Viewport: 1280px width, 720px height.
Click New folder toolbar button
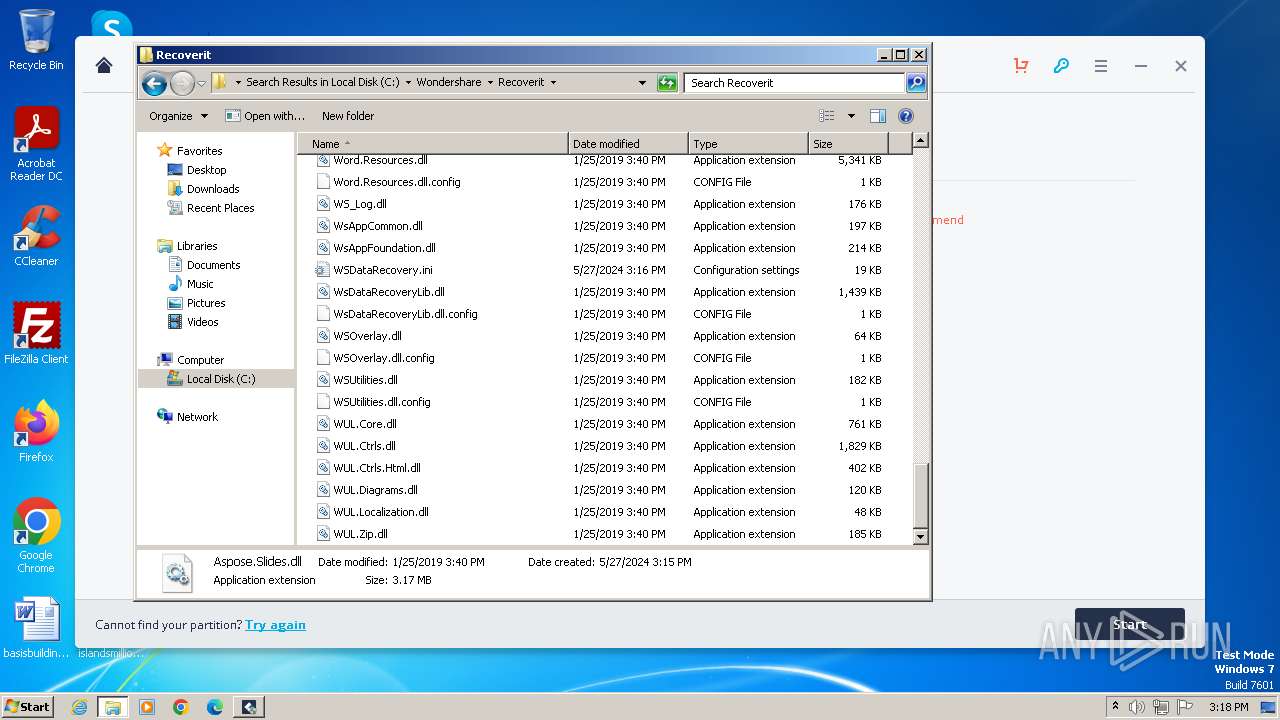tap(348, 116)
